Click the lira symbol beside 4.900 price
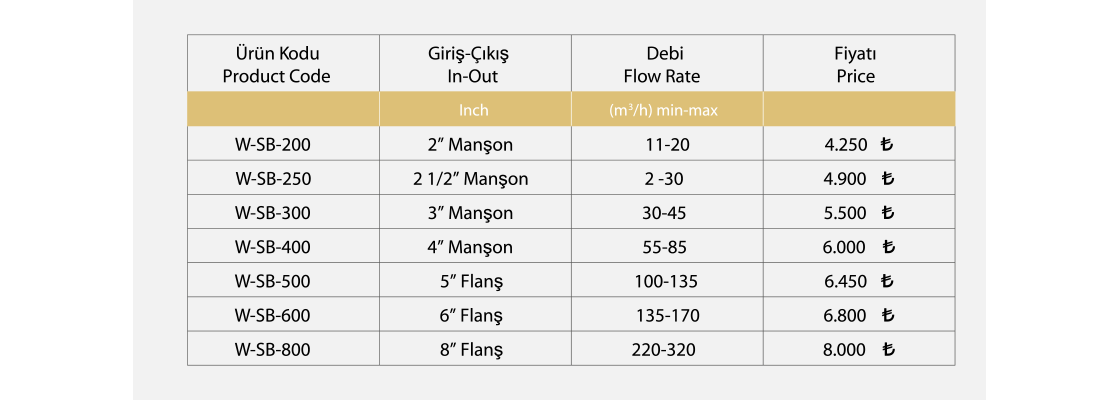1120x400 pixels. [887, 179]
